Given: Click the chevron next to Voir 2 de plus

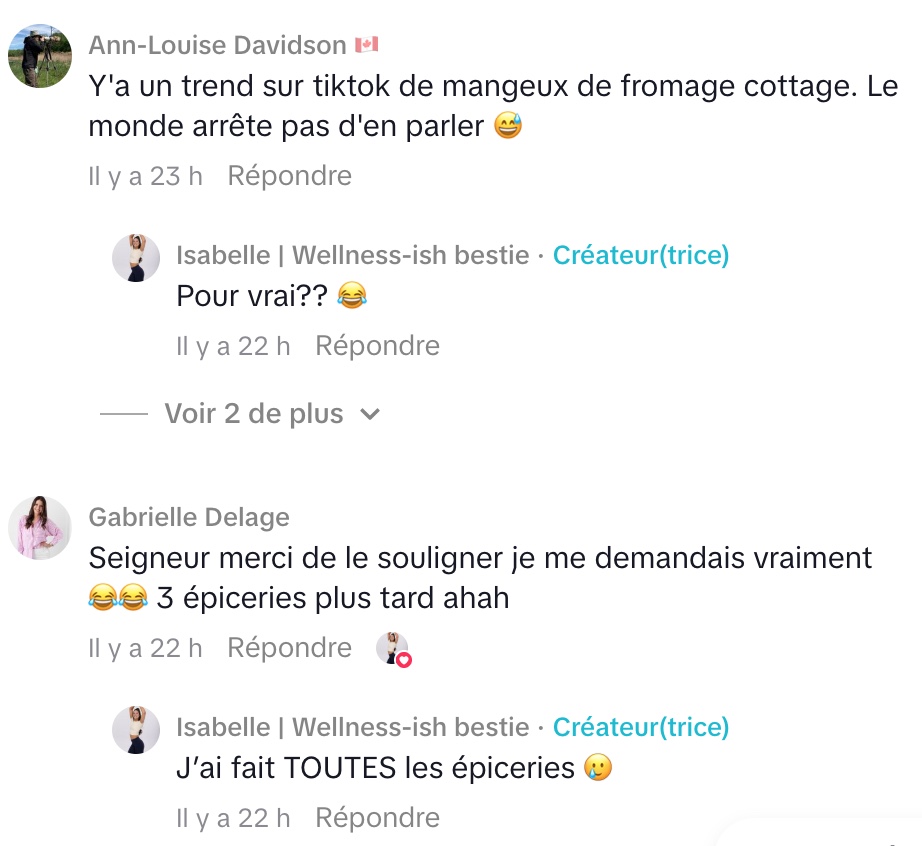Looking at the screenshot, I should [x=370, y=414].
